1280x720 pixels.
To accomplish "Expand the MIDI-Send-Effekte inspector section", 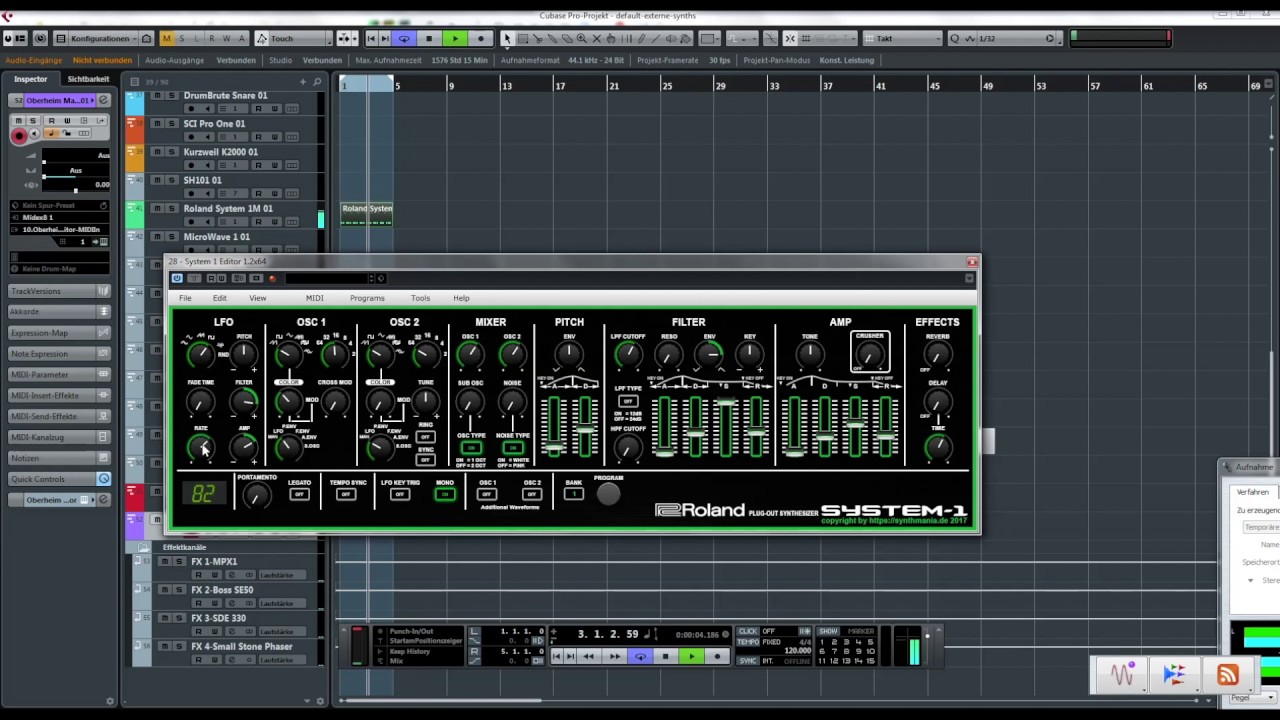I will (59, 417).
